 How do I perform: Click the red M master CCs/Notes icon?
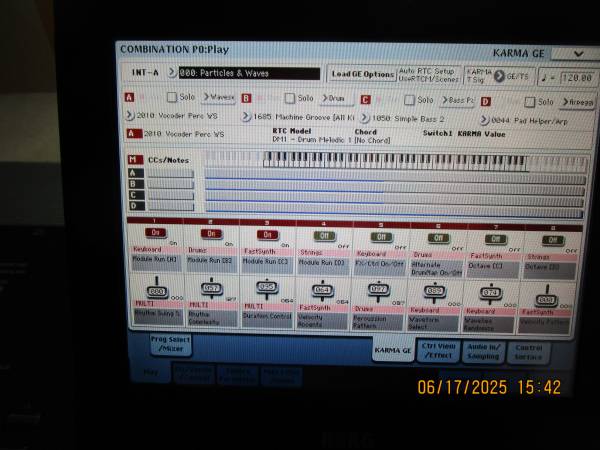tap(133, 159)
